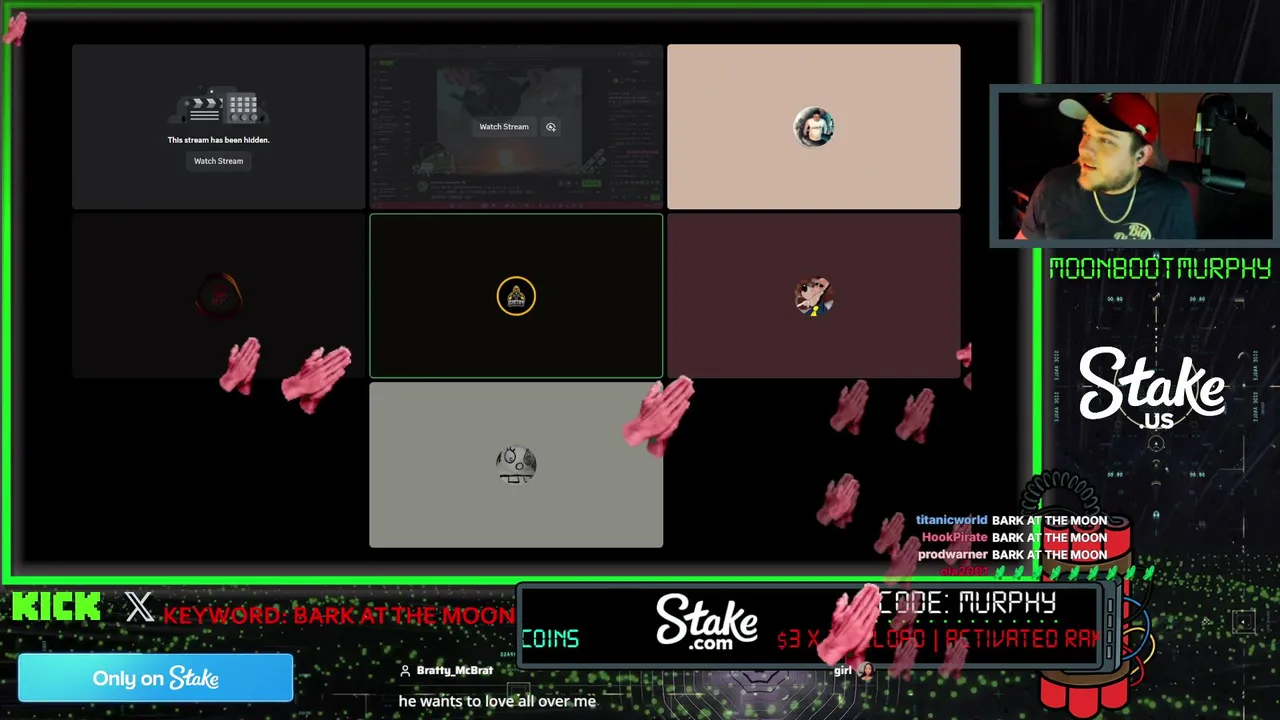The height and width of the screenshot is (720, 1280).
Task: Click the user icon beside Bratty_McBrat
Action: pos(405,670)
